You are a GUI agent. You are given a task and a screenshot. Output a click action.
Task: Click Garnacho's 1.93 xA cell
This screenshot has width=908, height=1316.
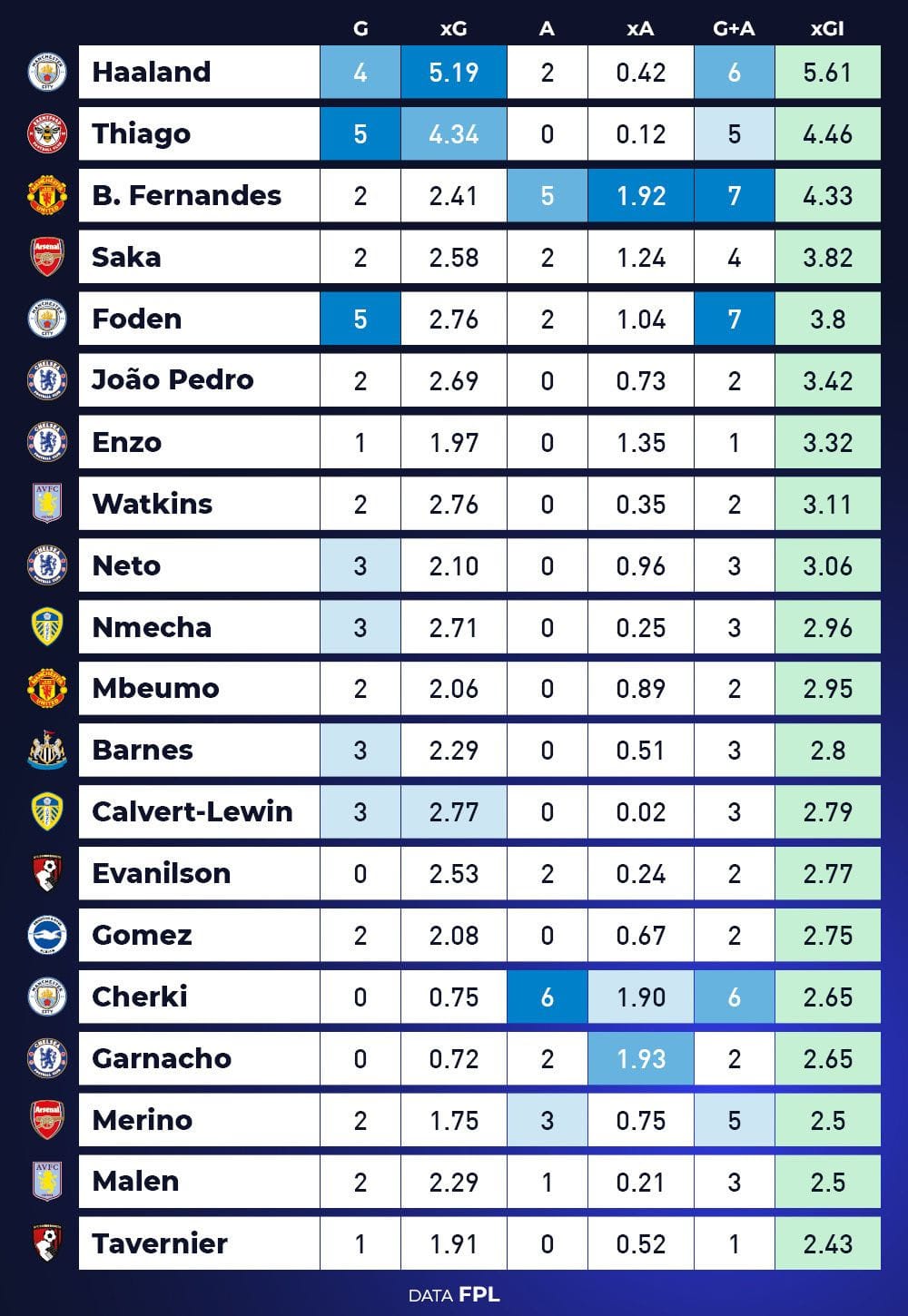(640, 1058)
